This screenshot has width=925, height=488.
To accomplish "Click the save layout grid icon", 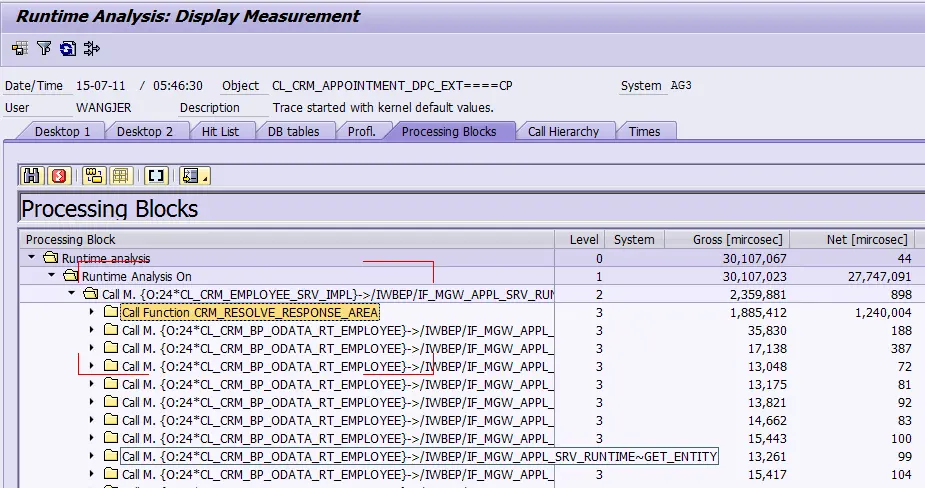I will (x=19, y=48).
